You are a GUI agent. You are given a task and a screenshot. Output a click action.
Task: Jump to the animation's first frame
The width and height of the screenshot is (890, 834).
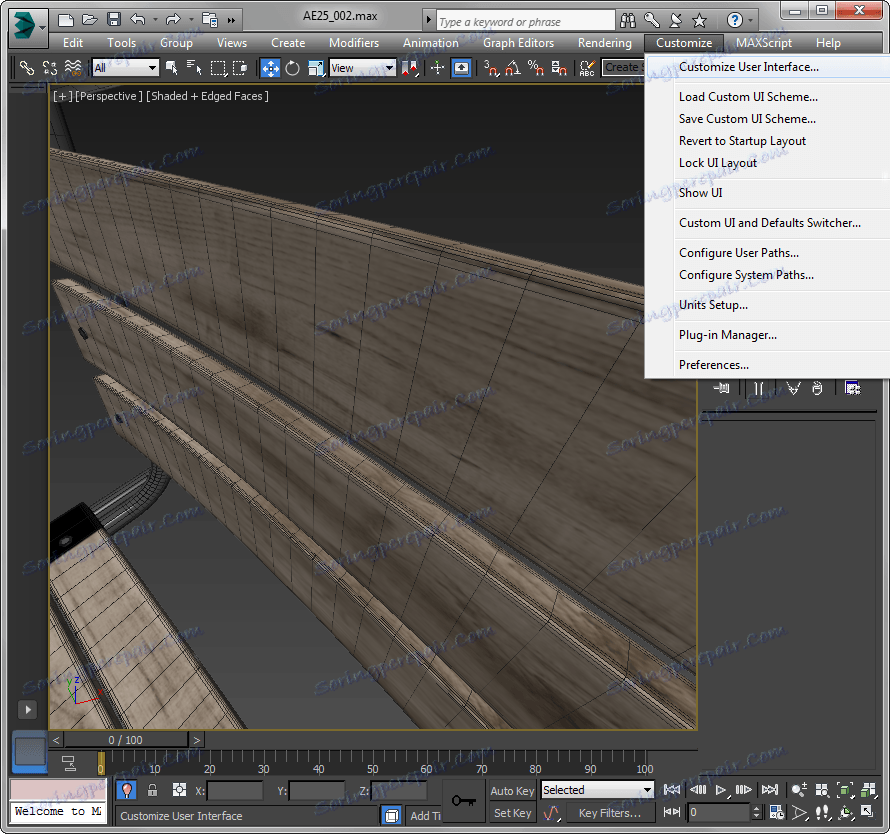click(x=672, y=790)
